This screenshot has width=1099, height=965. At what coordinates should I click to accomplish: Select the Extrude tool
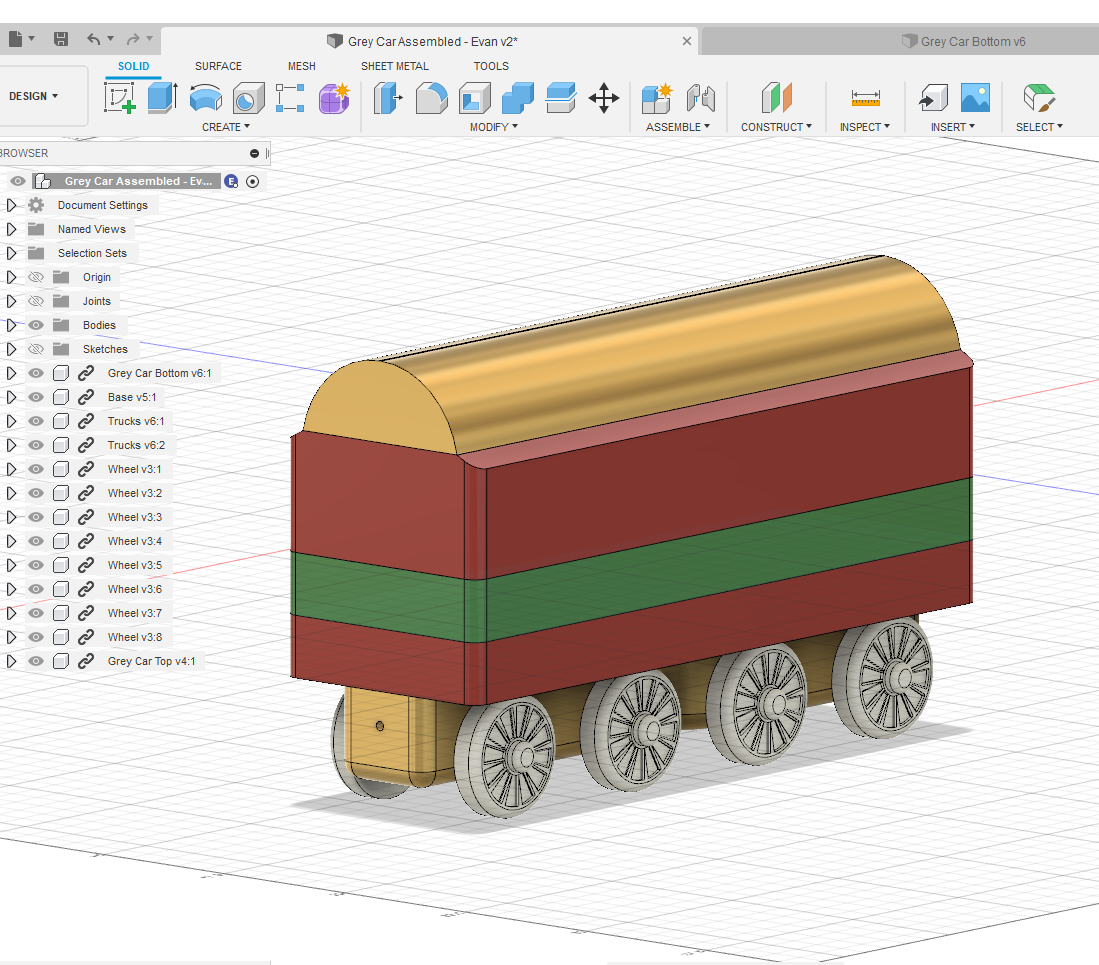point(162,98)
